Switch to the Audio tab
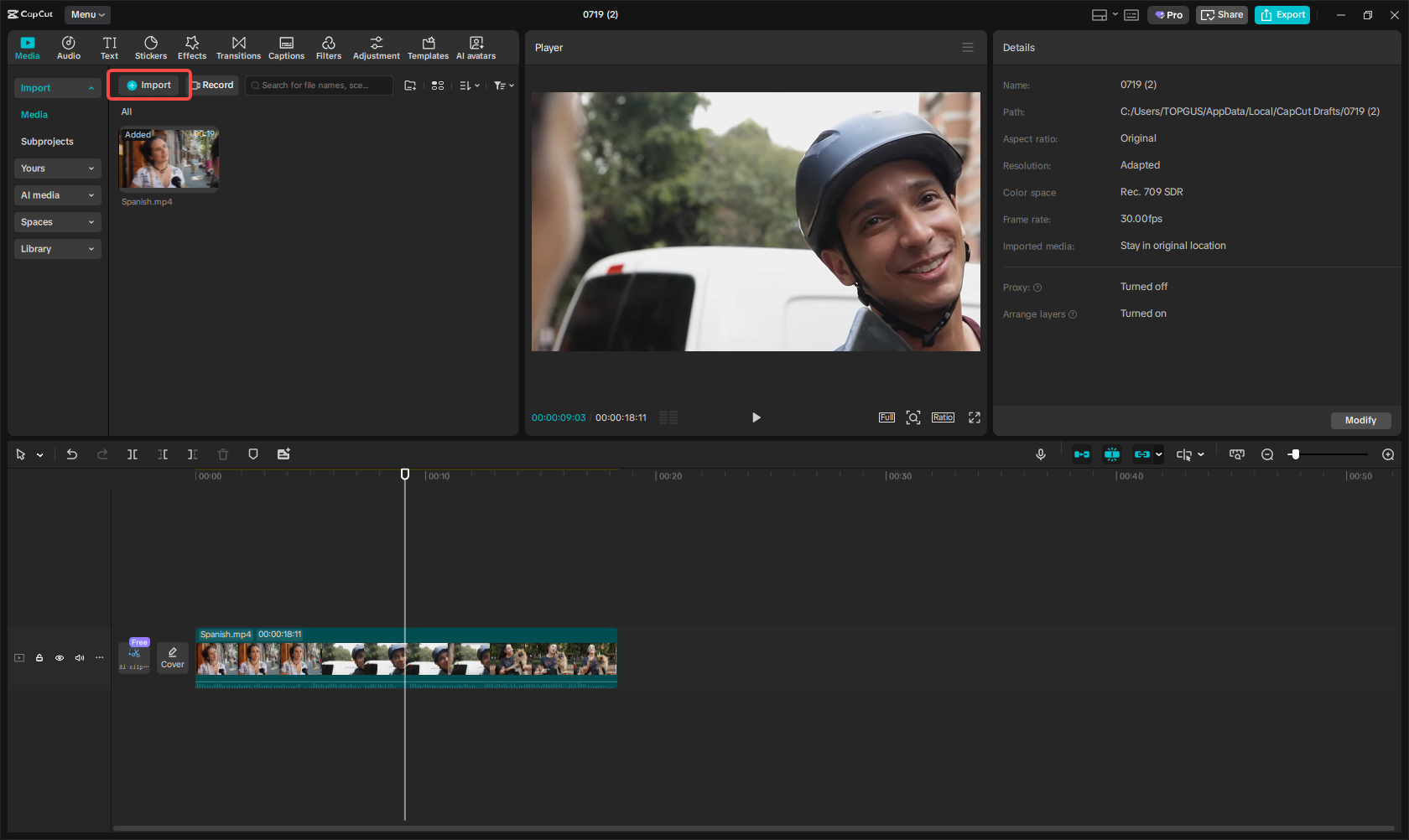 point(68,47)
